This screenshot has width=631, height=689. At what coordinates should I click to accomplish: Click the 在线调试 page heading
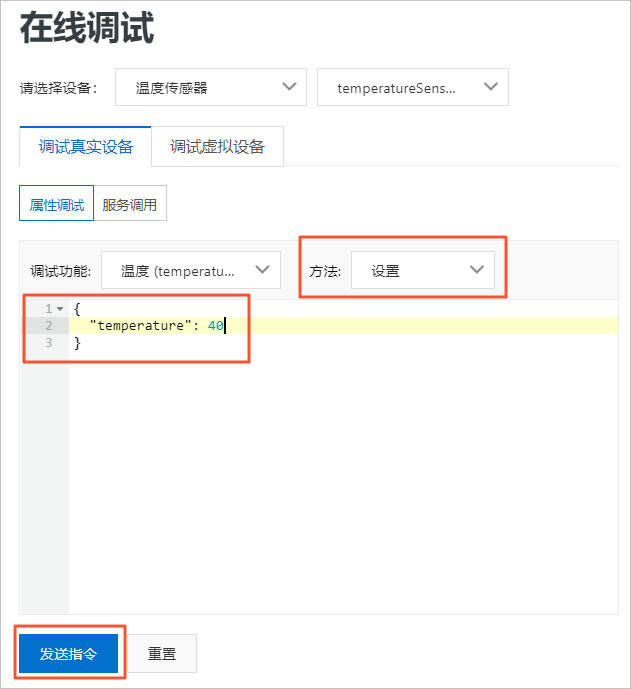87,27
